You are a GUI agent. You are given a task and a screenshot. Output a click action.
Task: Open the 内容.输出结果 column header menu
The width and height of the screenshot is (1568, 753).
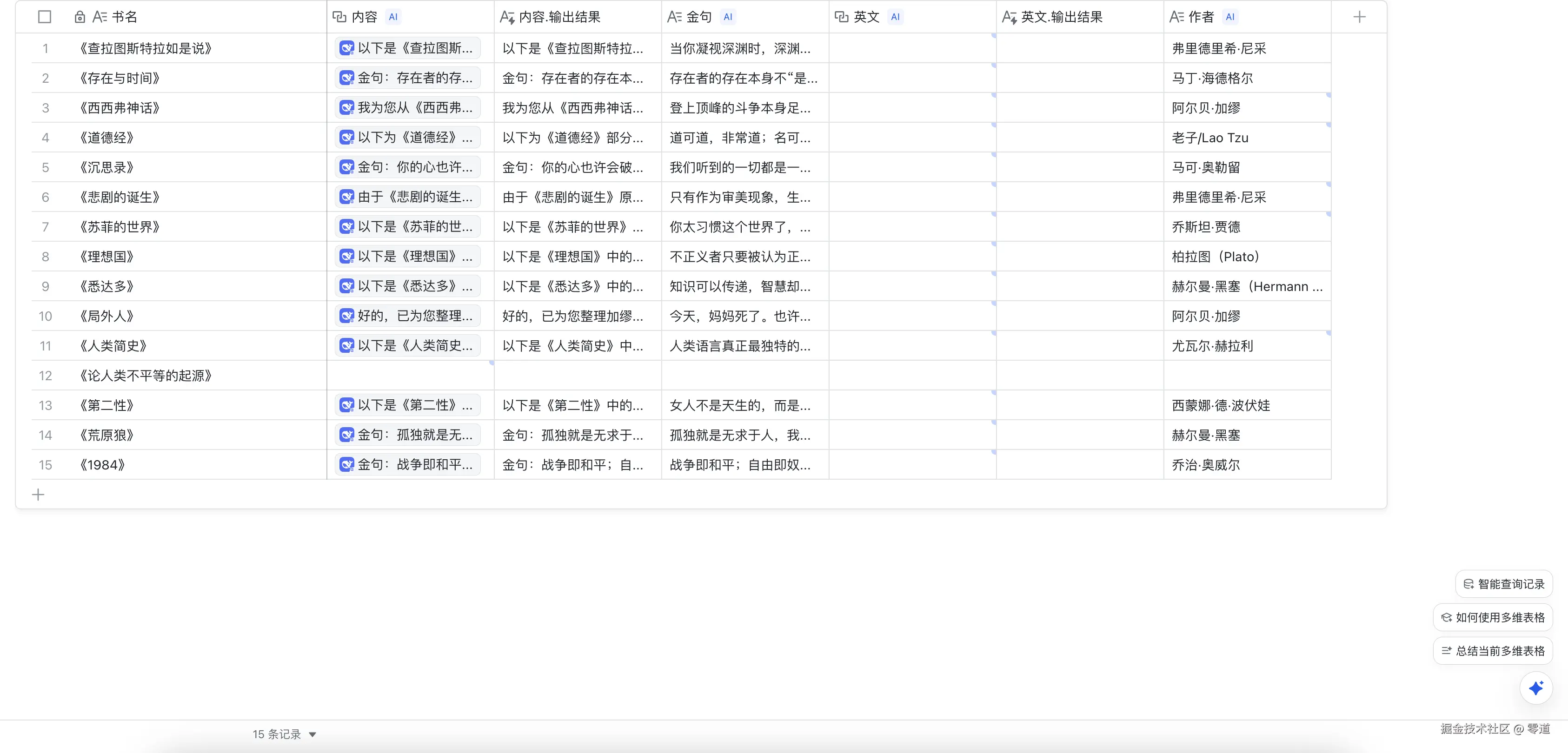tap(560, 17)
